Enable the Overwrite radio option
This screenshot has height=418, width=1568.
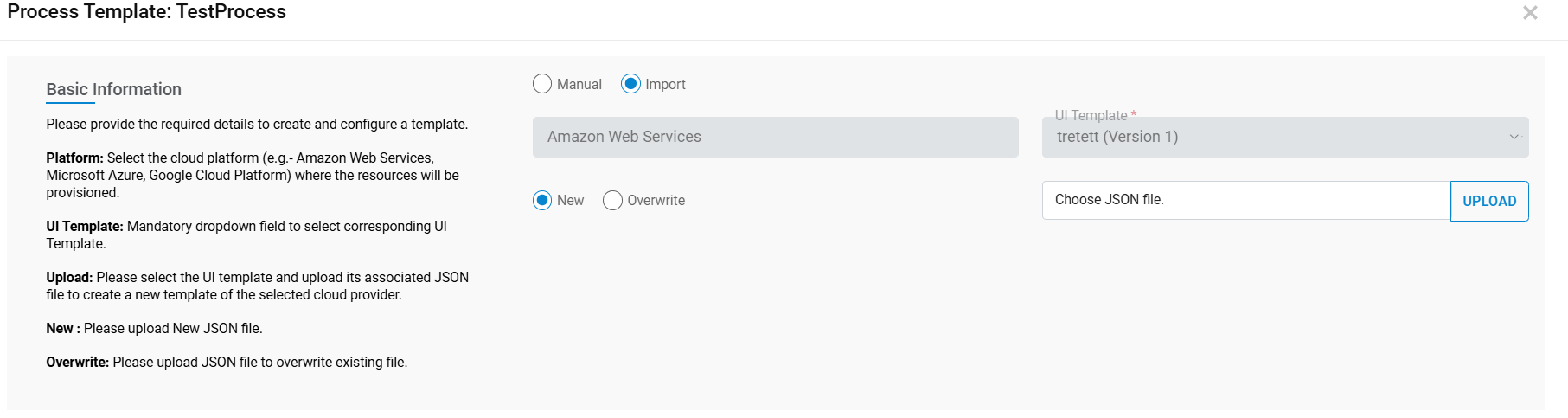(612, 201)
